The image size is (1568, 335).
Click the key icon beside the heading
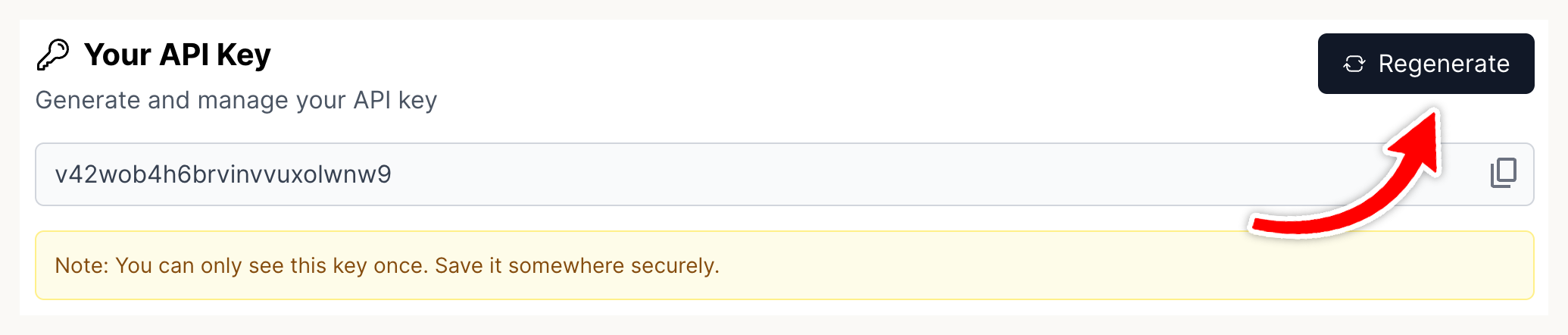coord(53,55)
